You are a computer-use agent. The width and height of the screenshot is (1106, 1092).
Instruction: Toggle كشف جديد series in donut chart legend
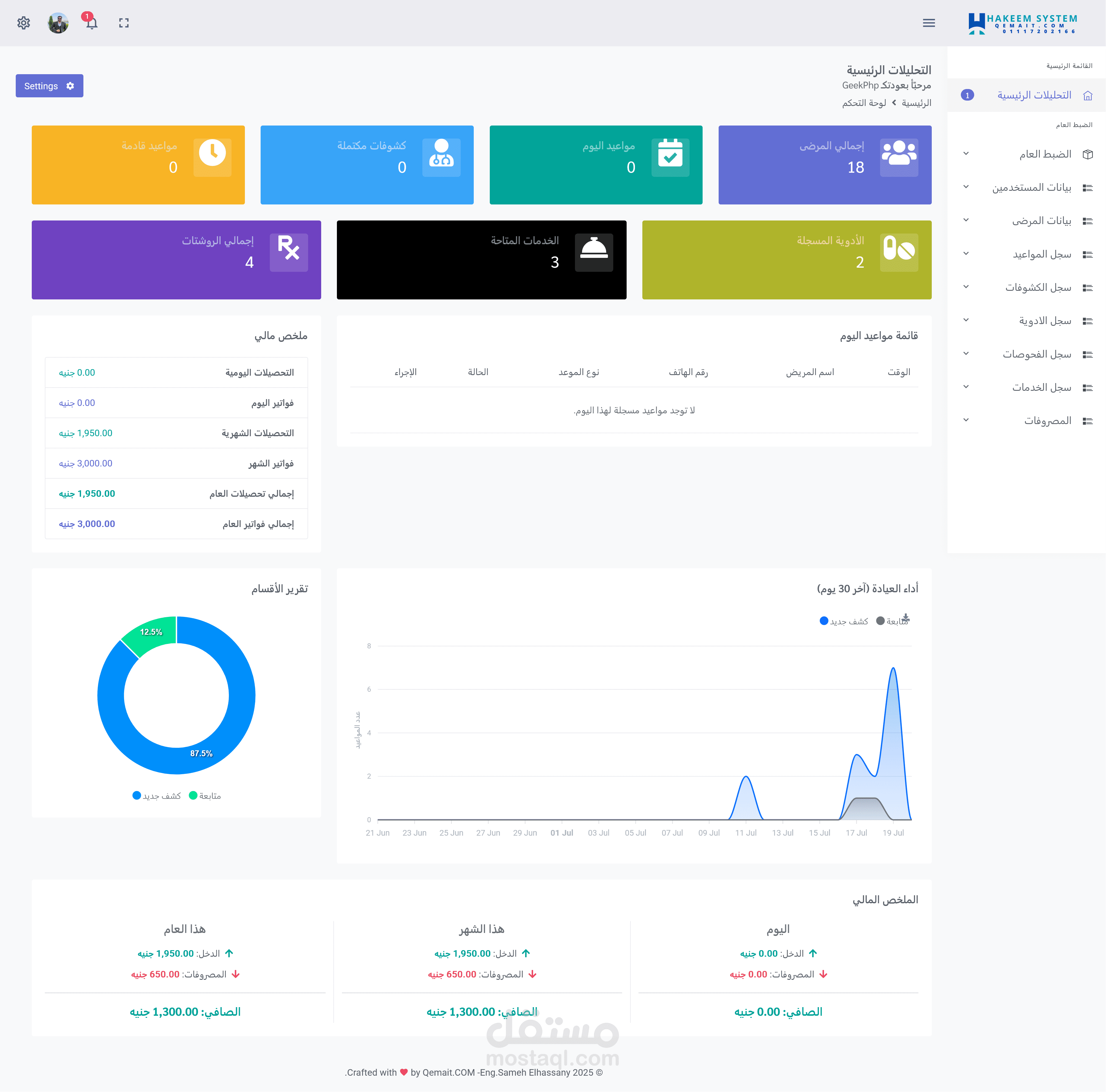click(156, 796)
